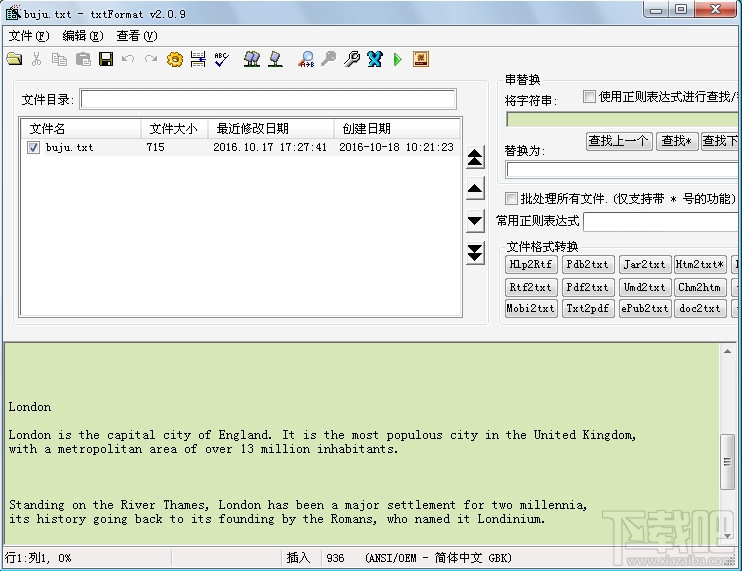Click the redo arrow icon
The image size is (742, 571).
click(x=151, y=59)
